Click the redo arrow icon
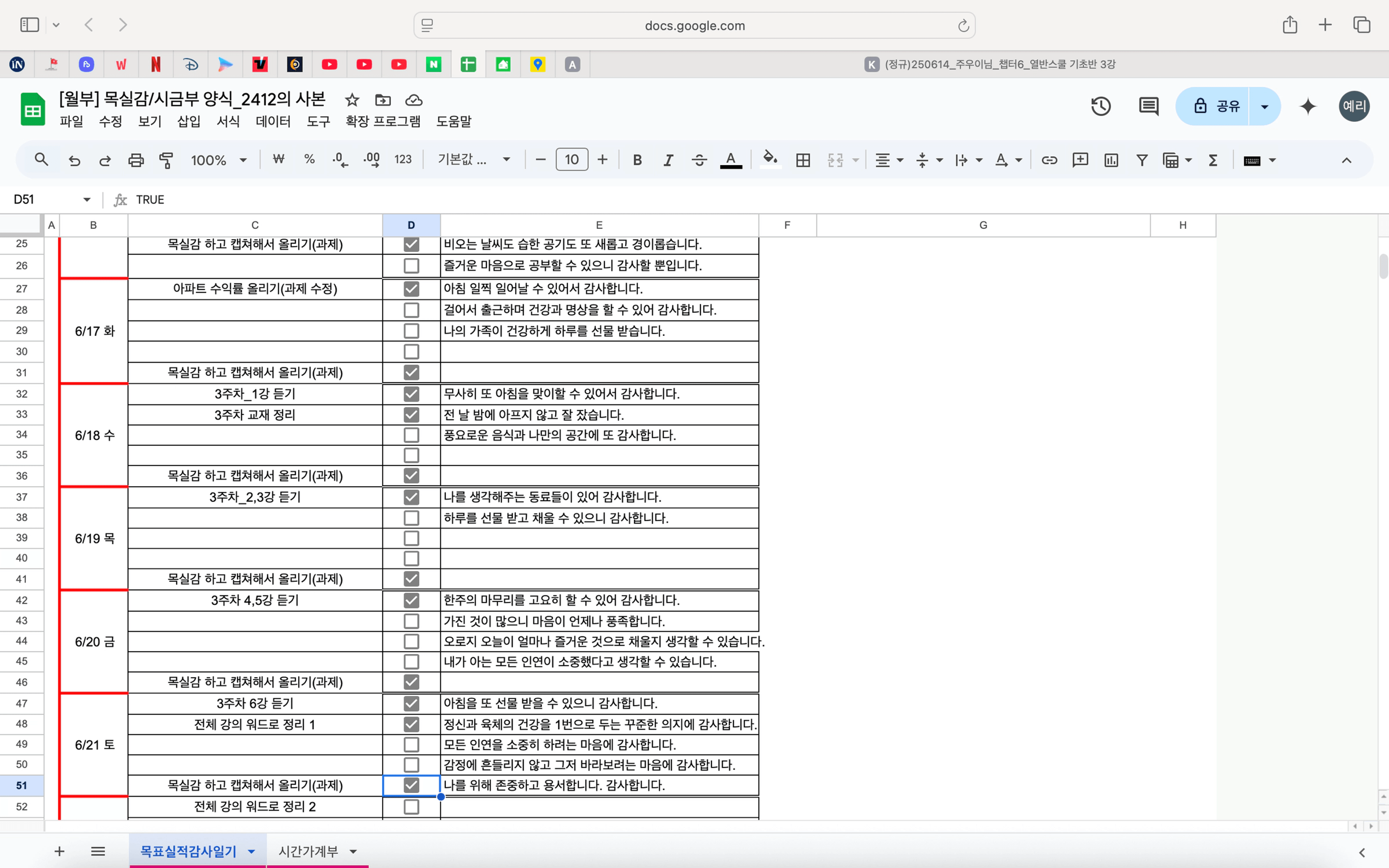Screen dimensions: 1389x868 (105, 160)
